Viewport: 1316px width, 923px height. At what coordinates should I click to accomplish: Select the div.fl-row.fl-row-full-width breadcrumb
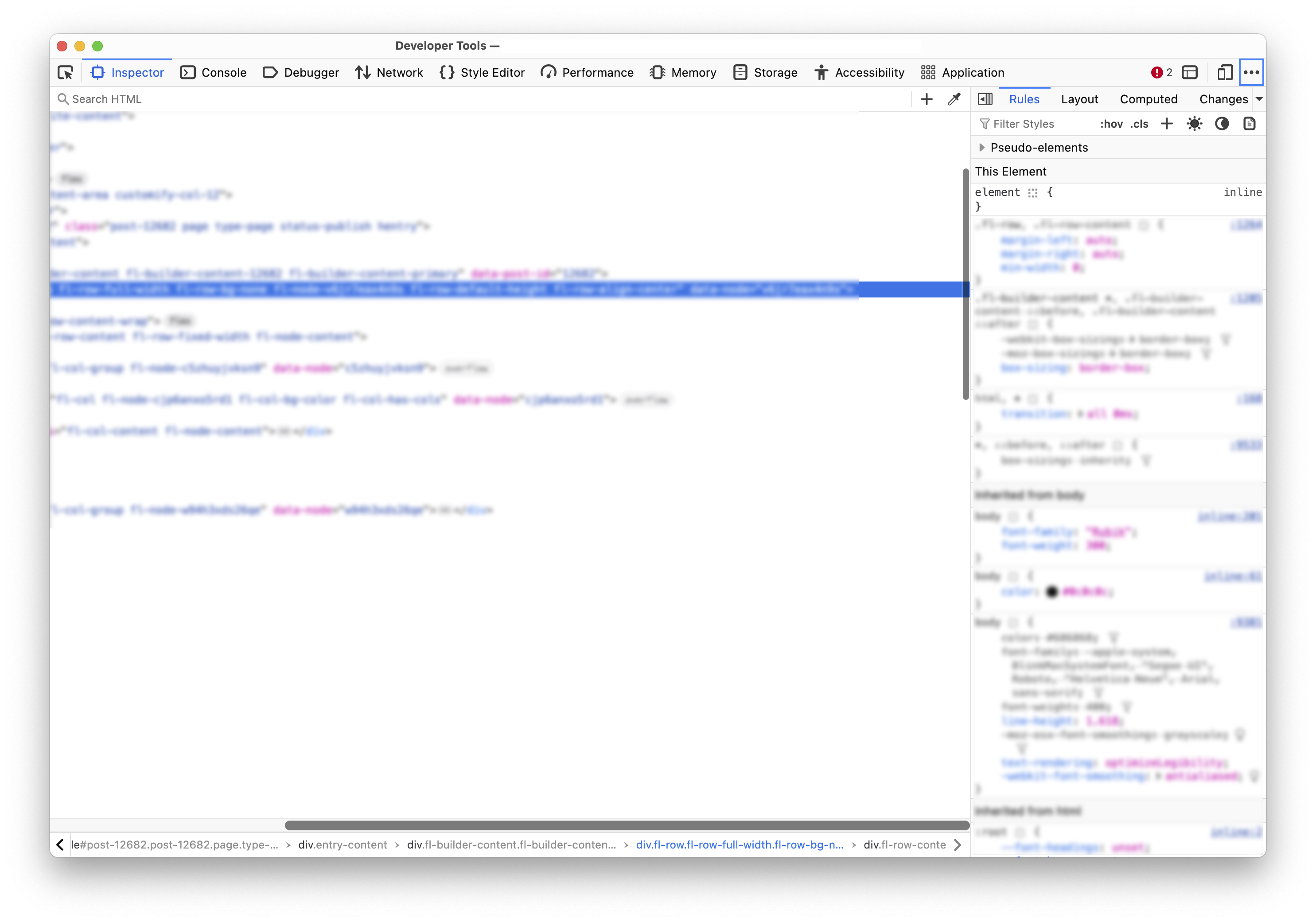pyautogui.click(x=740, y=845)
